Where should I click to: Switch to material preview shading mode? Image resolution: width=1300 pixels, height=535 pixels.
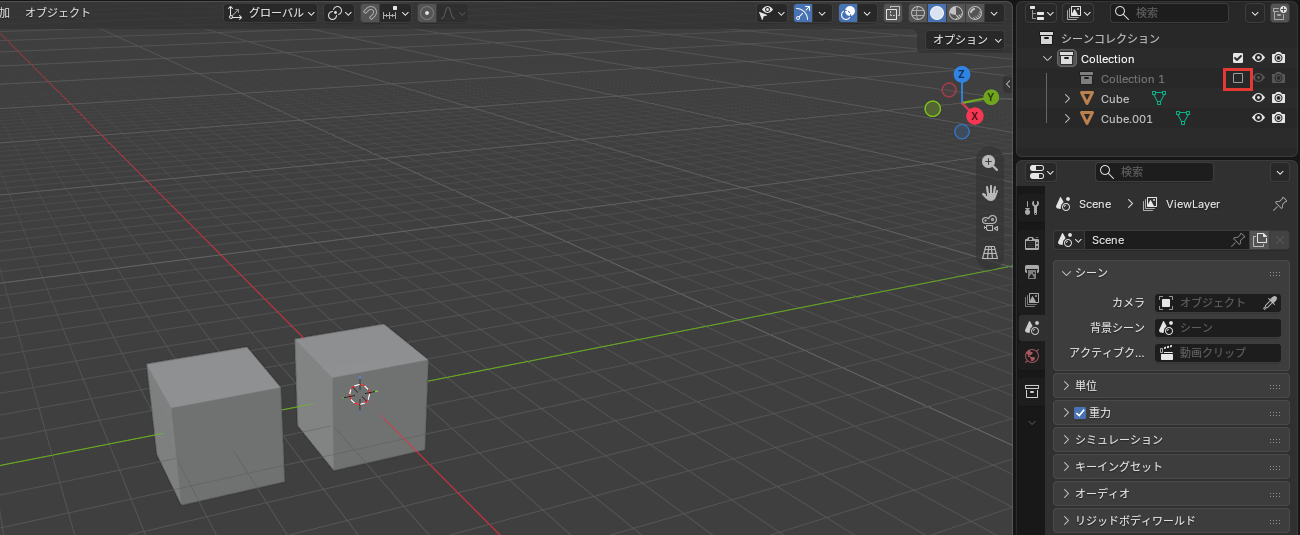954,13
